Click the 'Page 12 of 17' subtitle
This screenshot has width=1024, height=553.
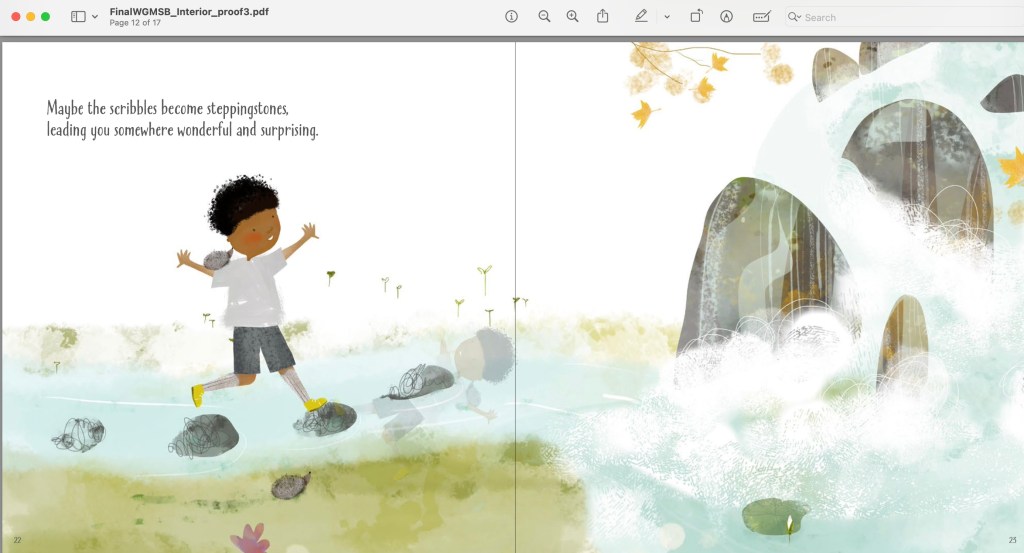135,23
